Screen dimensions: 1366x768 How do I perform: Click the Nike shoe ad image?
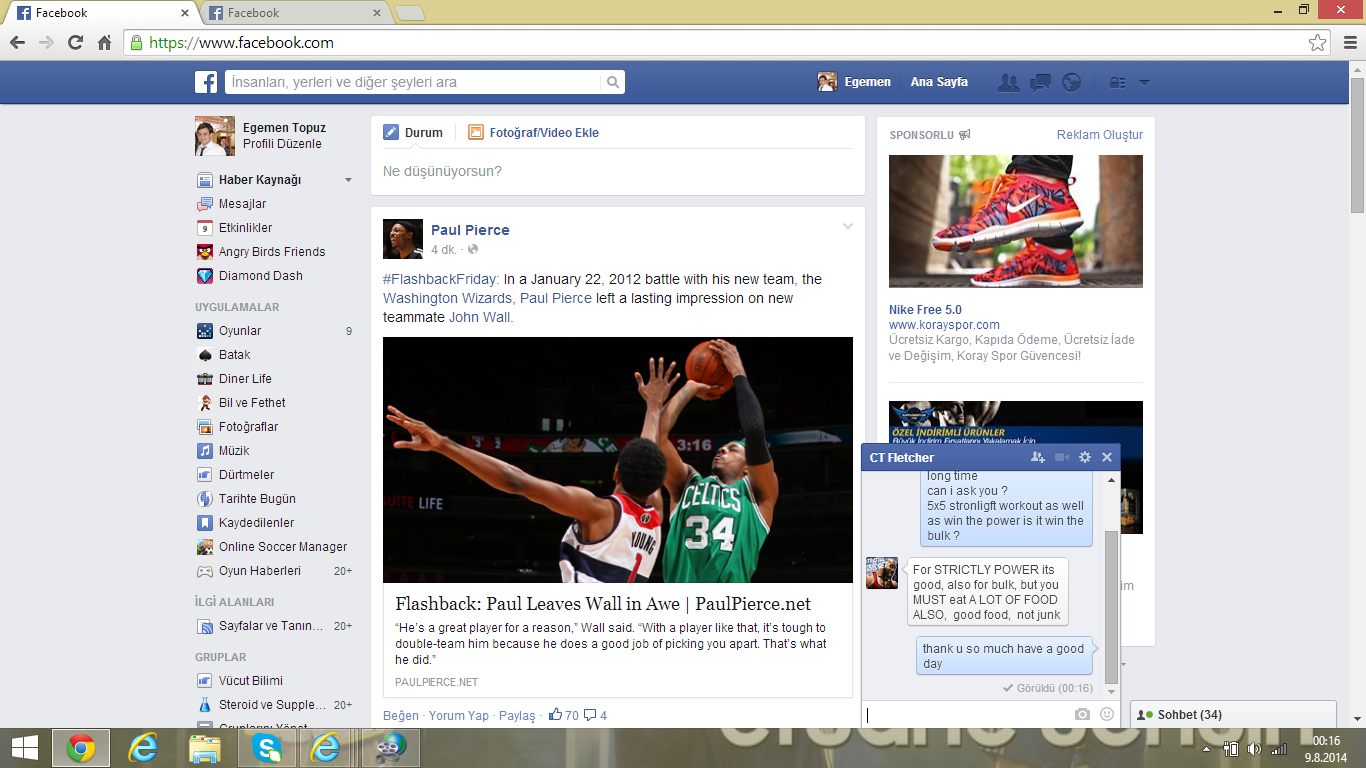click(1015, 221)
